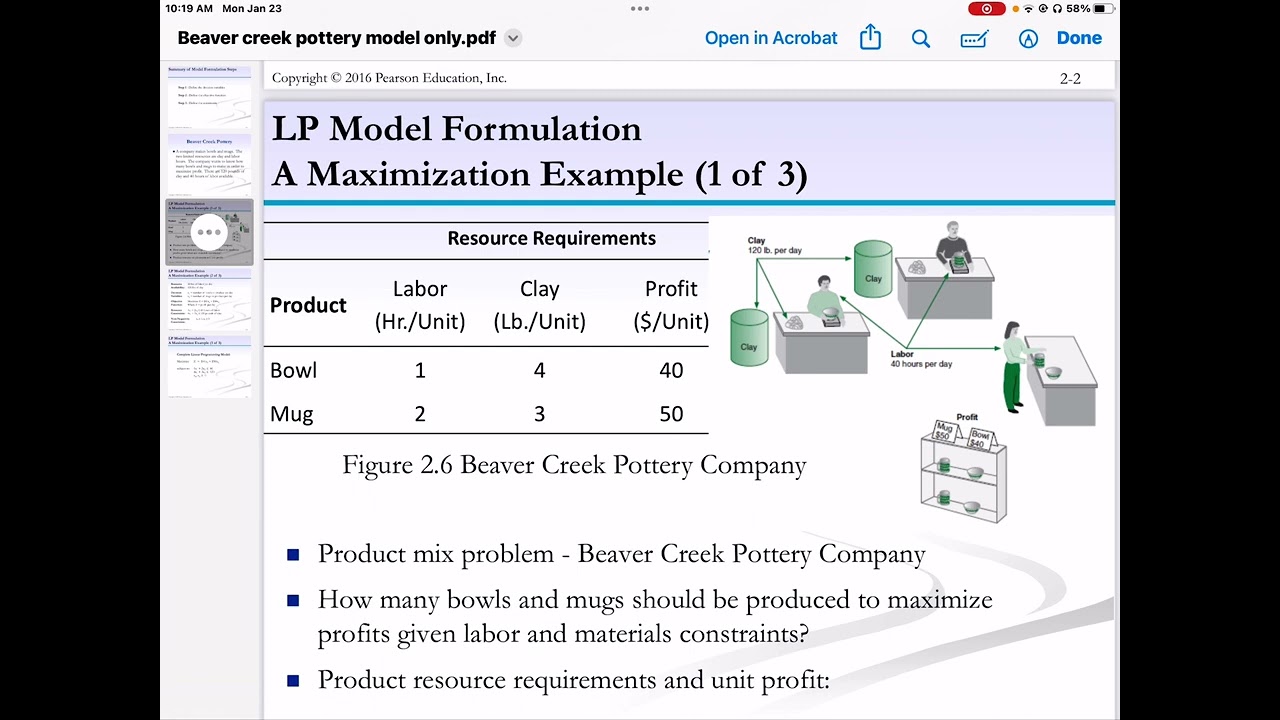The image size is (1280, 720).
Task: Tap the Profit ($/Unit) column header
Action: [671, 305]
